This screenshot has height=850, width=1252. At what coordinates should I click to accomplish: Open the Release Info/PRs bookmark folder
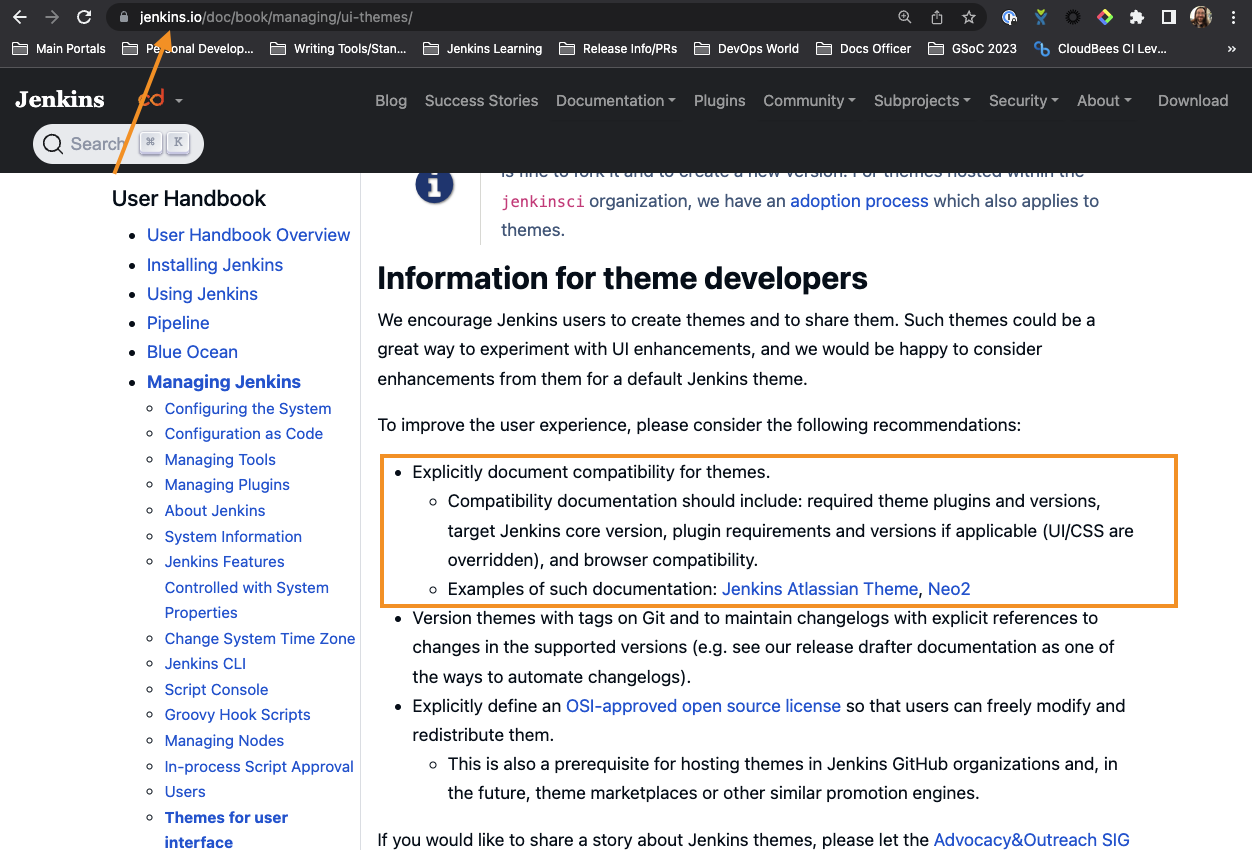(618, 48)
